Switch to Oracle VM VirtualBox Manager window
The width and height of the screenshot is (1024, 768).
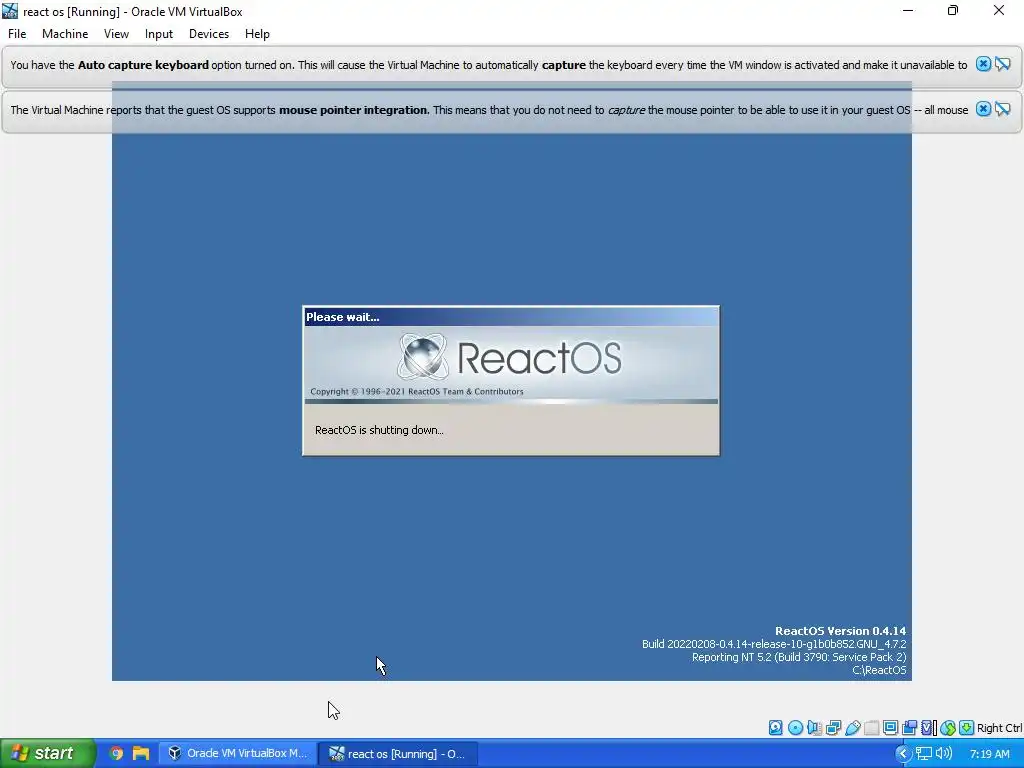coord(238,753)
